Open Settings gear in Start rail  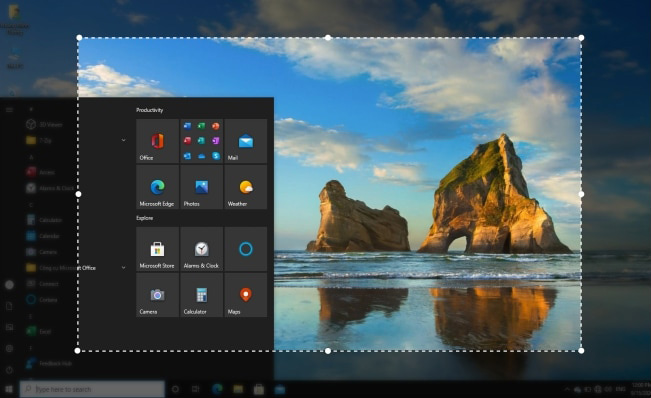(9, 348)
